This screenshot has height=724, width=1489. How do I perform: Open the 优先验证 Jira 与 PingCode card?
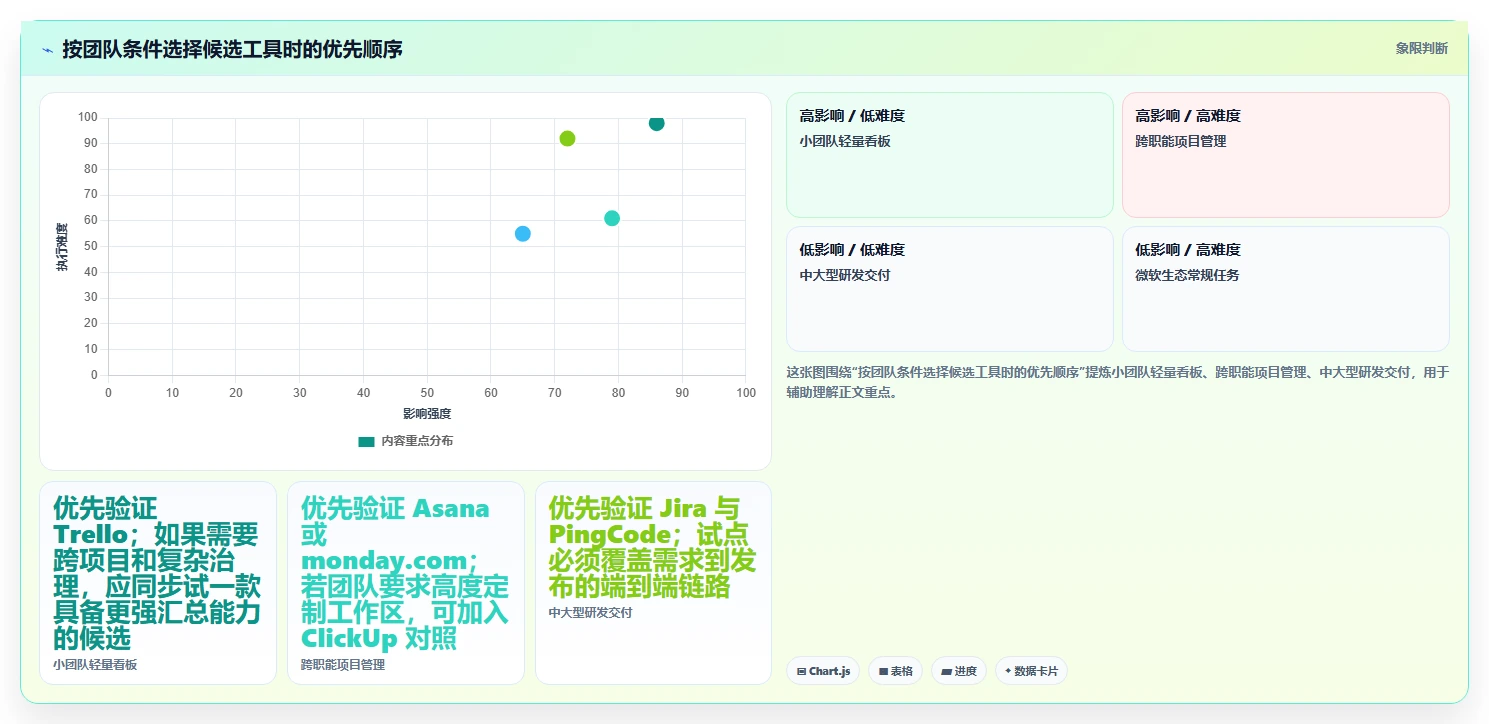[x=653, y=583]
